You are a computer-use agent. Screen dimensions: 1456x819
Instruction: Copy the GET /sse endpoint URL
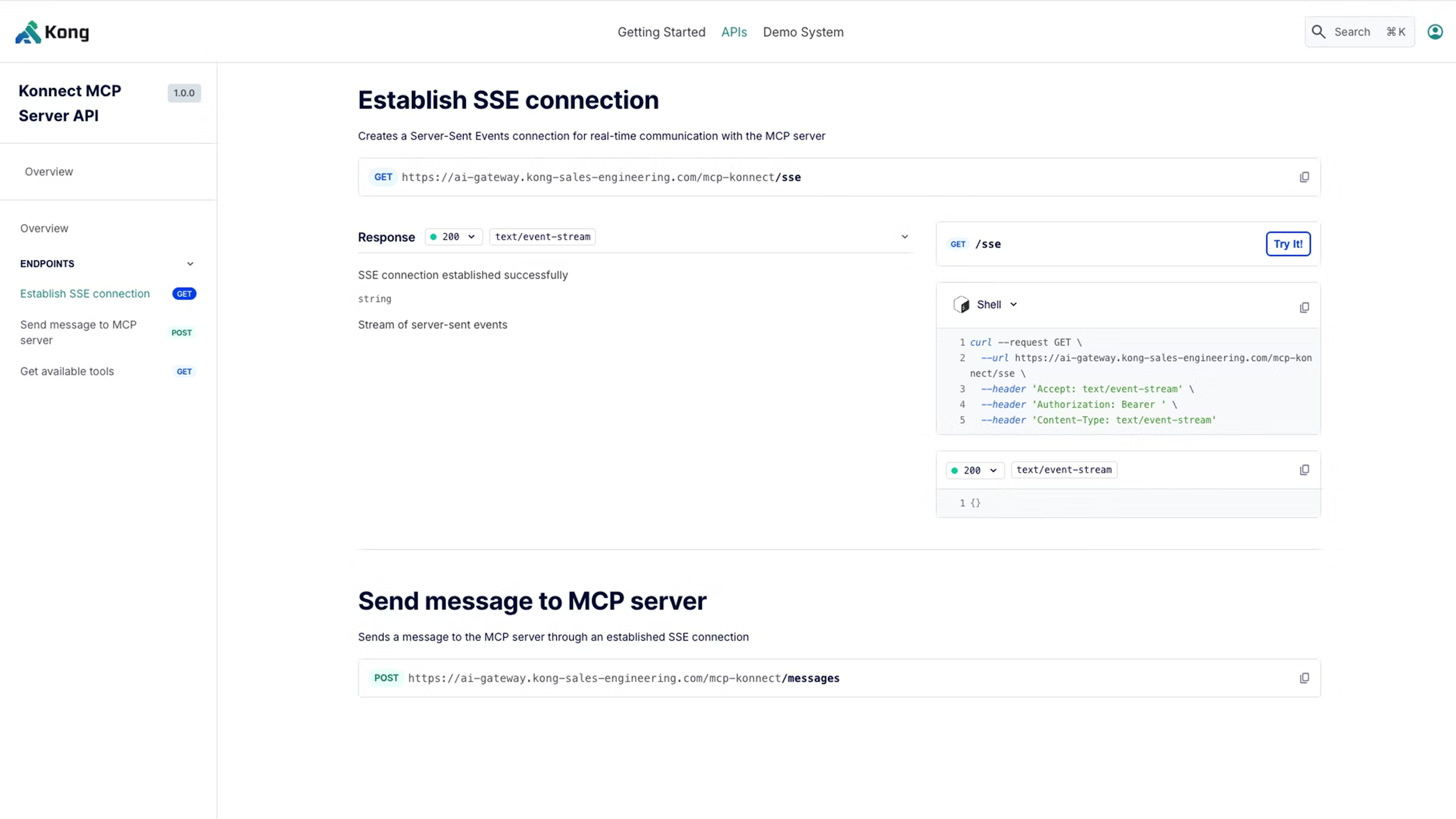pos(1304,177)
